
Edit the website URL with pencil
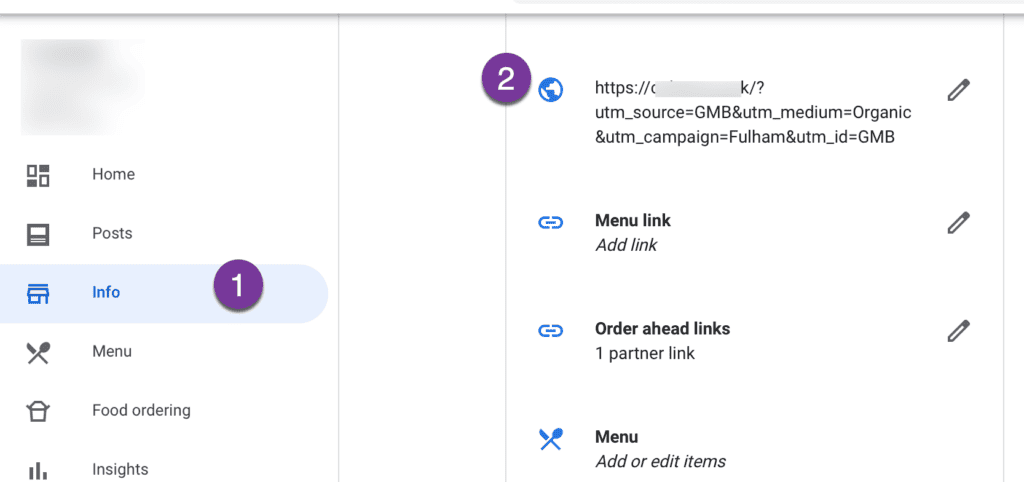click(958, 91)
